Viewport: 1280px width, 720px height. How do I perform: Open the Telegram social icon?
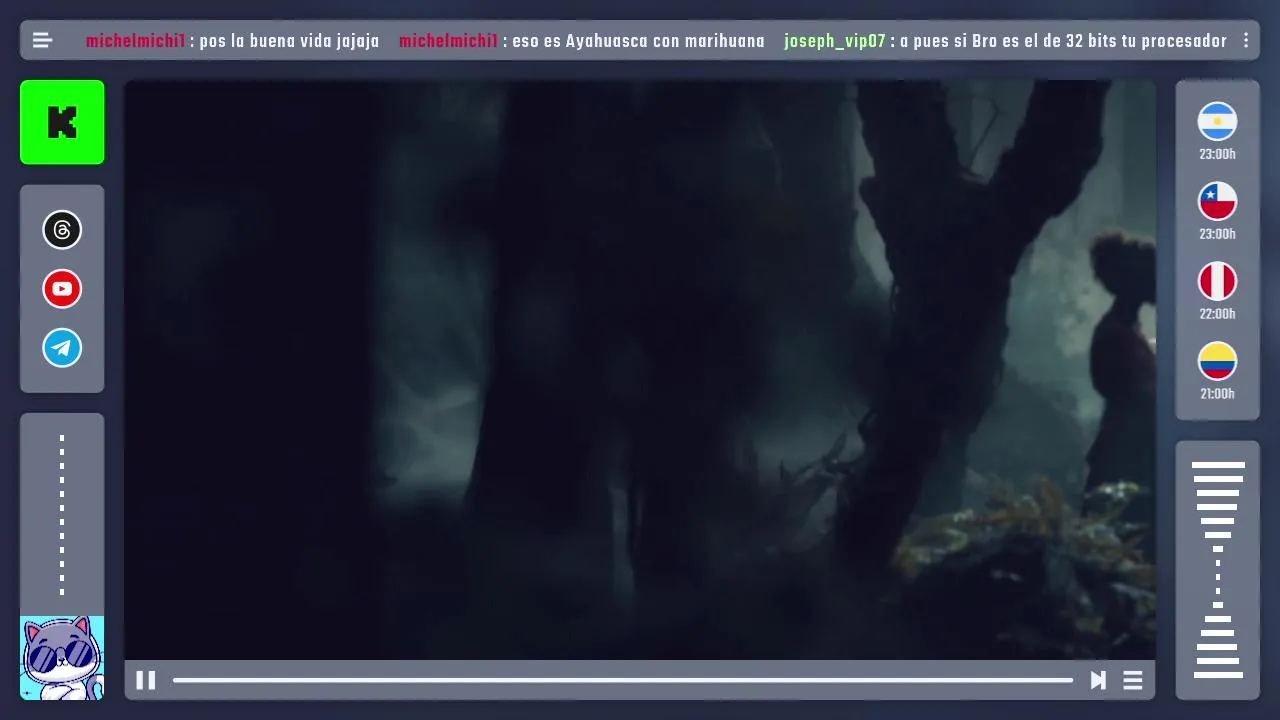click(x=62, y=348)
